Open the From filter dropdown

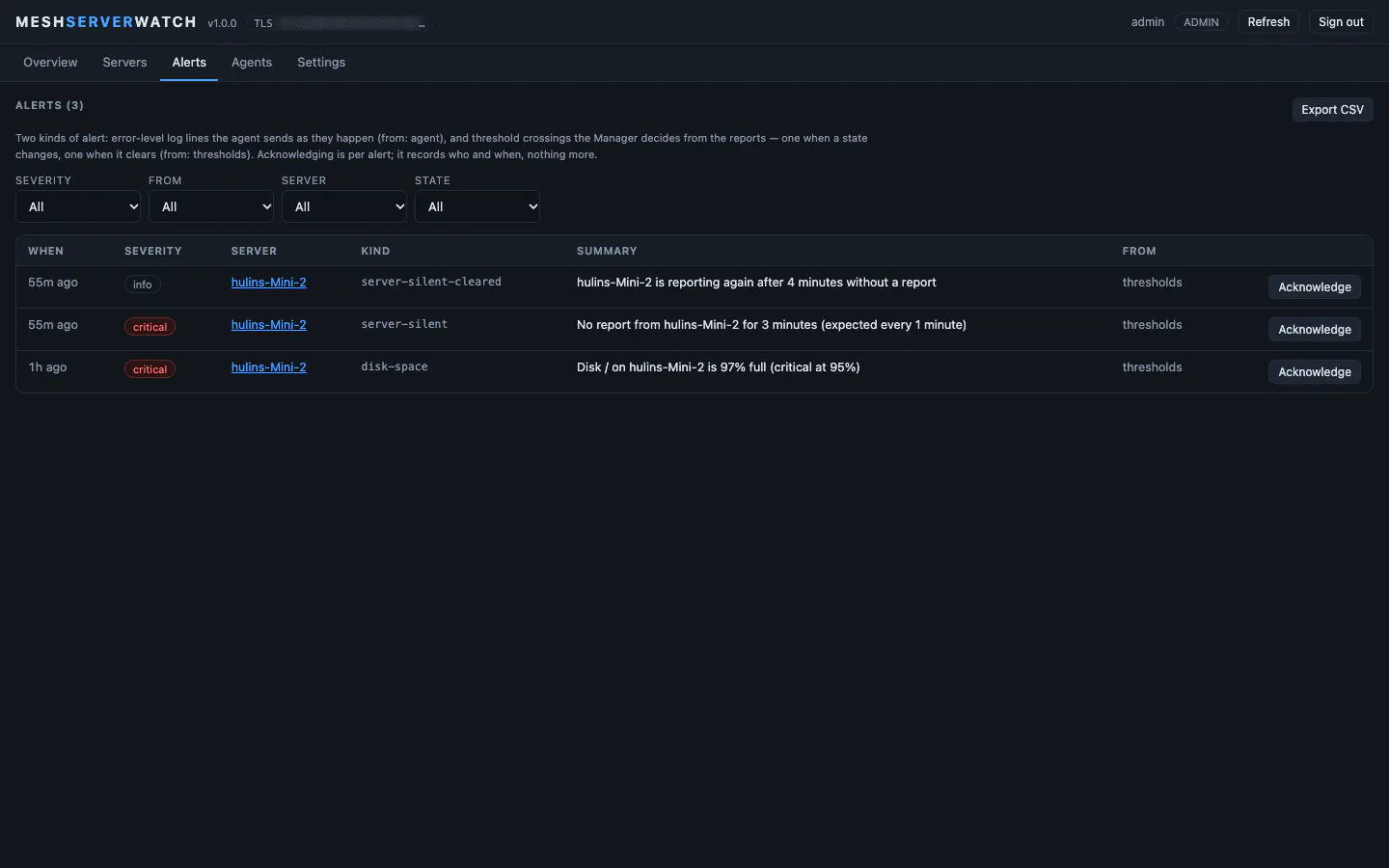[x=211, y=206]
